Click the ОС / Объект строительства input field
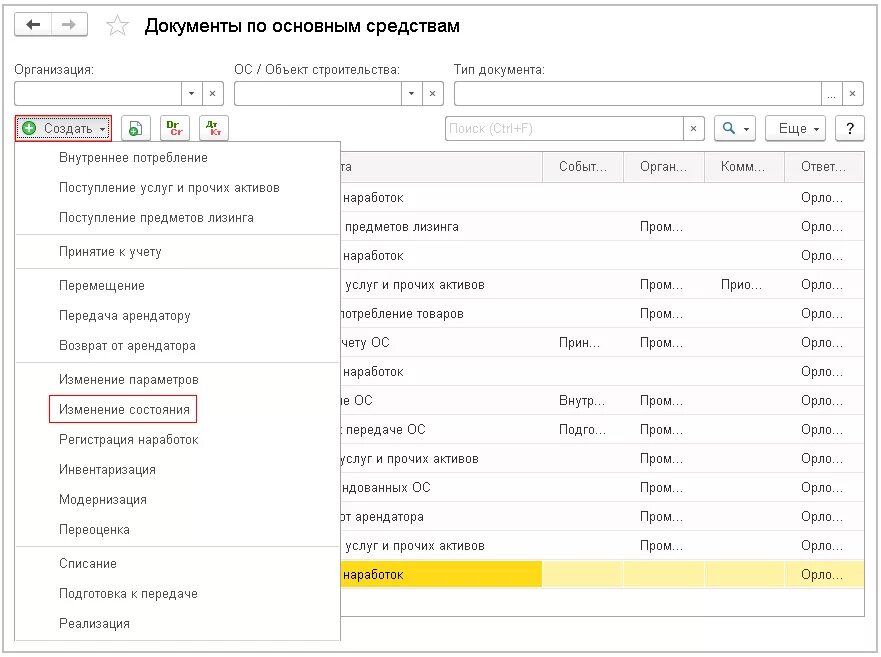The image size is (881, 657). click(x=318, y=93)
